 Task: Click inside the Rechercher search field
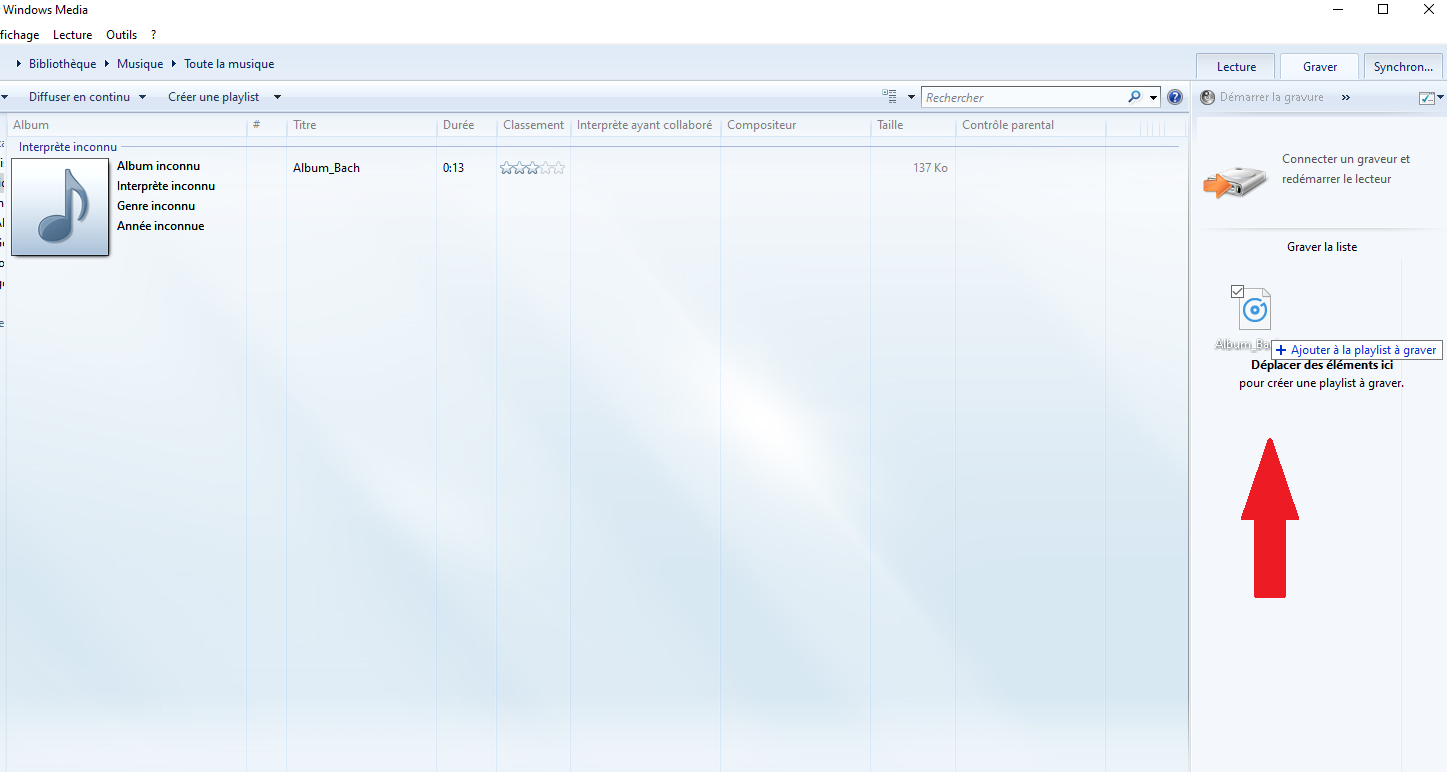coord(1024,97)
